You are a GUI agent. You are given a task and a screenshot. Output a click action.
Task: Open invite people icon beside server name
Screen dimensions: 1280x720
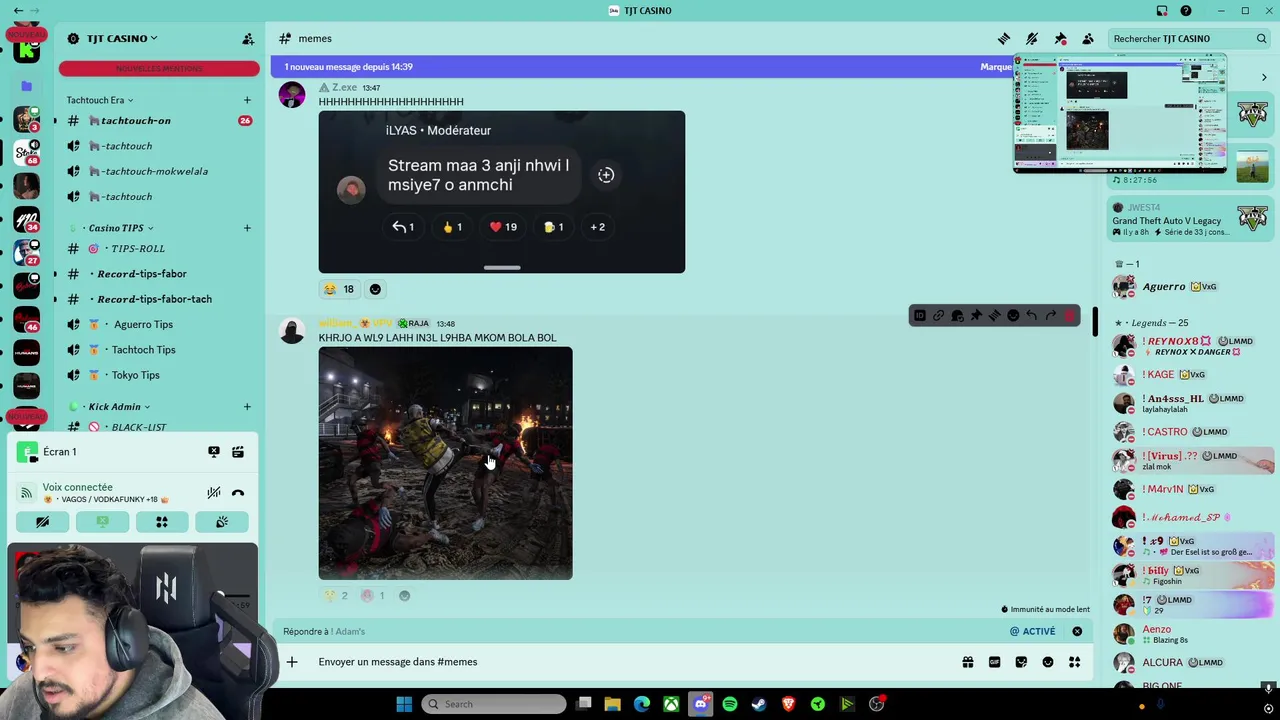click(248, 39)
